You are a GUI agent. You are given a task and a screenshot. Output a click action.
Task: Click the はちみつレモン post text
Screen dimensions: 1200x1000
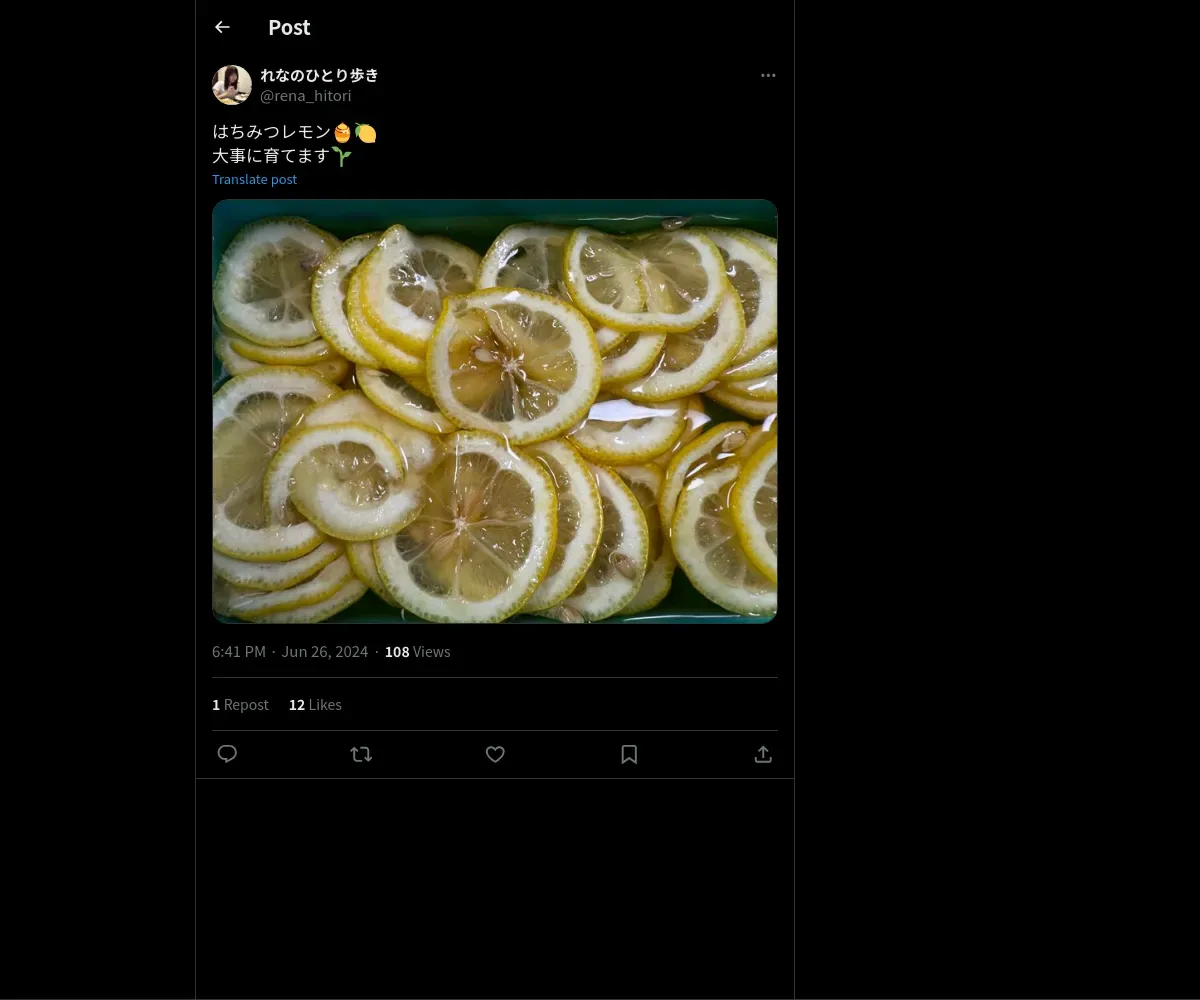271,132
